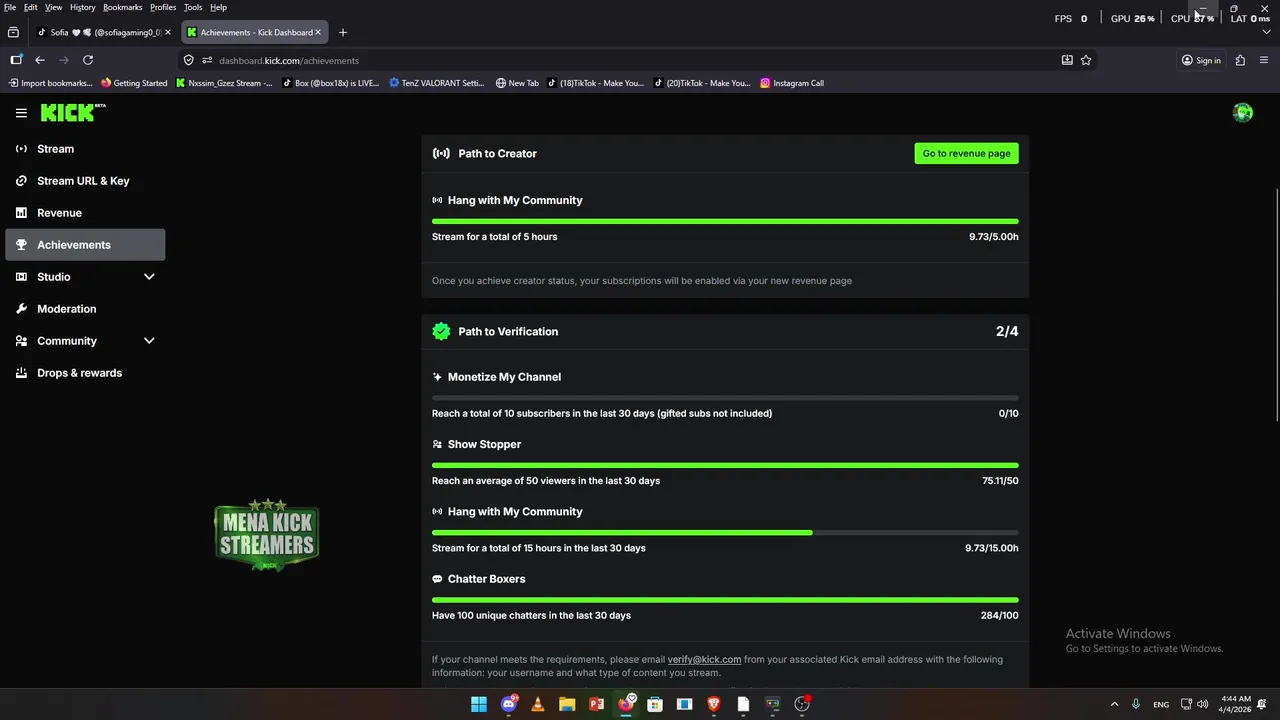Bookmark this page with the star
Screen dimensions: 1280x720
pyautogui.click(x=1086, y=60)
